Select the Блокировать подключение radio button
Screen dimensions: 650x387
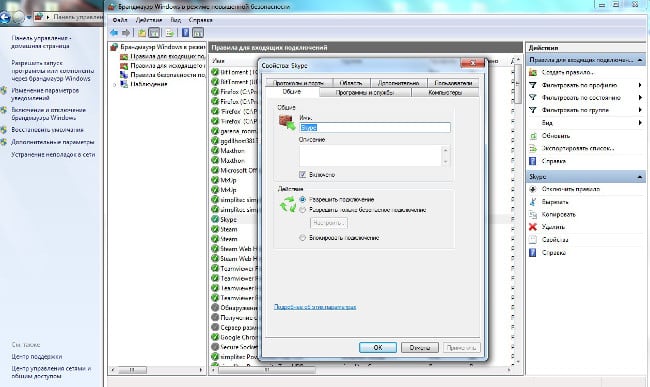click(303, 238)
